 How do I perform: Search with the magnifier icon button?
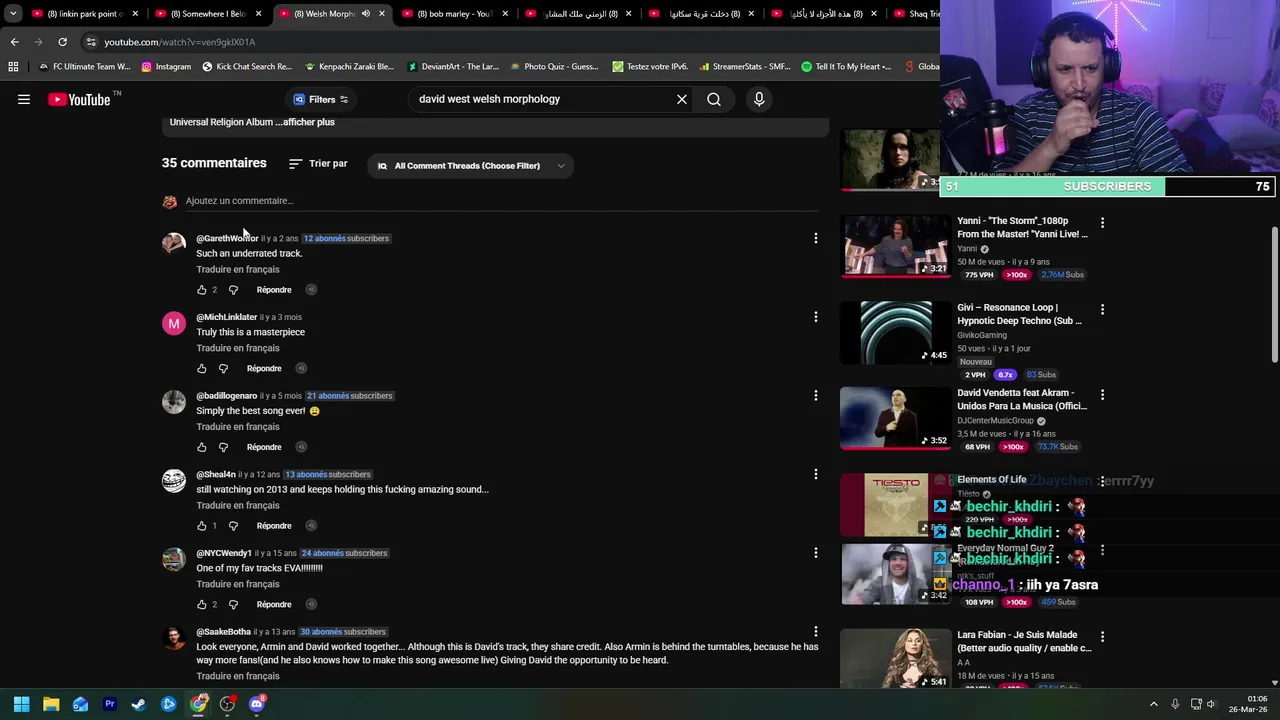(714, 99)
